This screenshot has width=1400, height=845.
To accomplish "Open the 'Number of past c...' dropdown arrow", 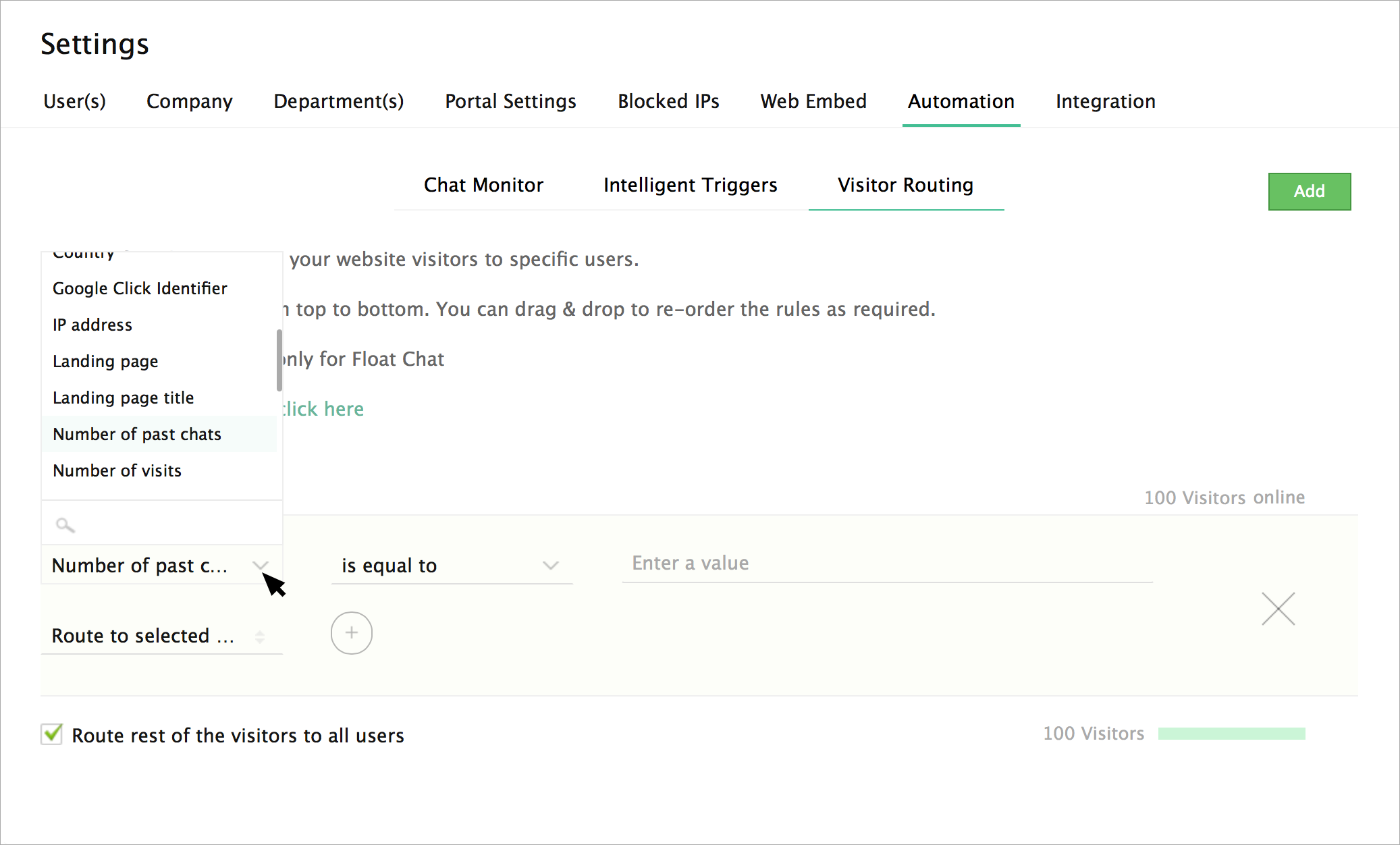I will [x=260, y=565].
